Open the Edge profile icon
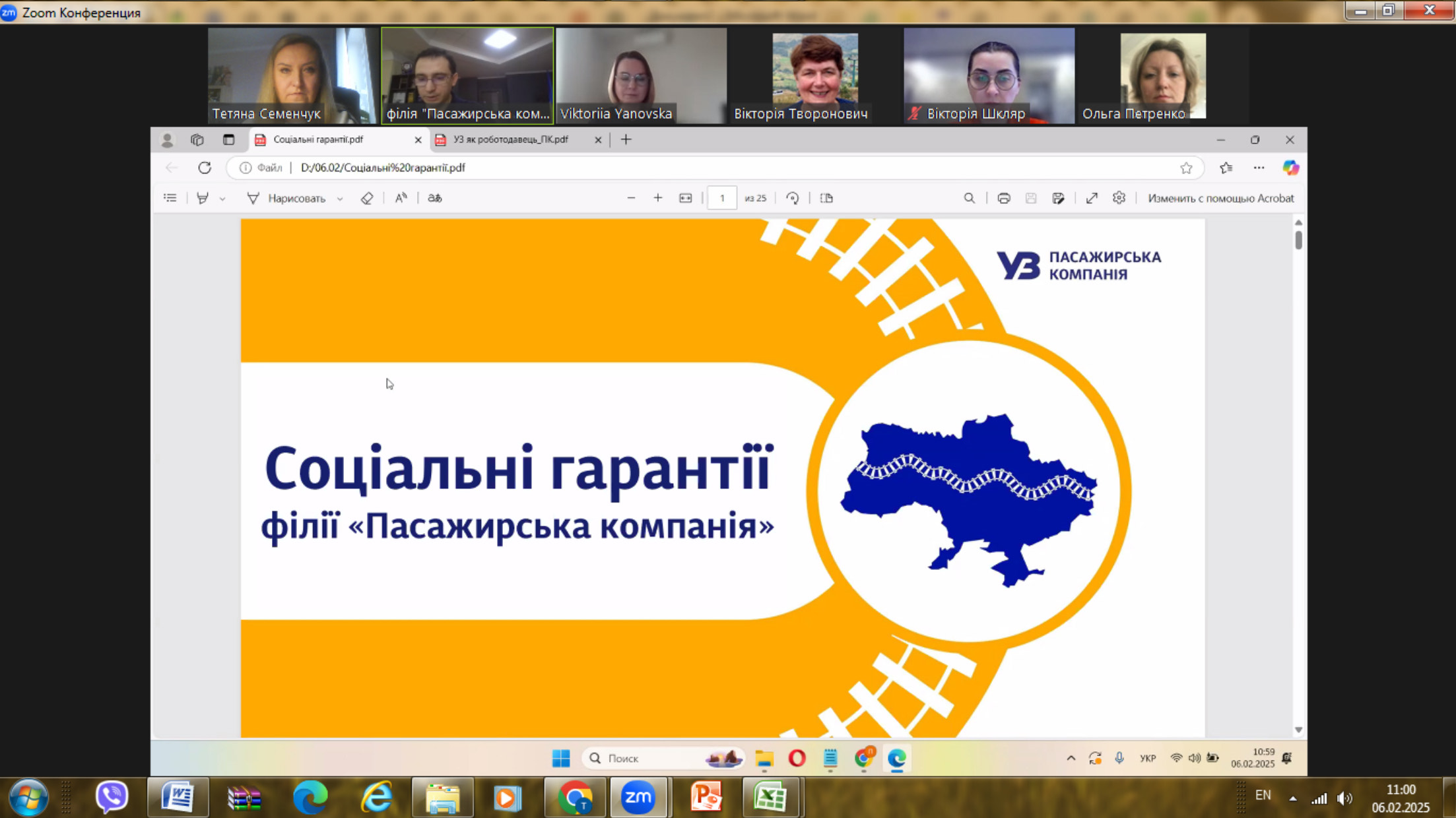This screenshot has width=1456, height=818. pyautogui.click(x=167, y=140)
